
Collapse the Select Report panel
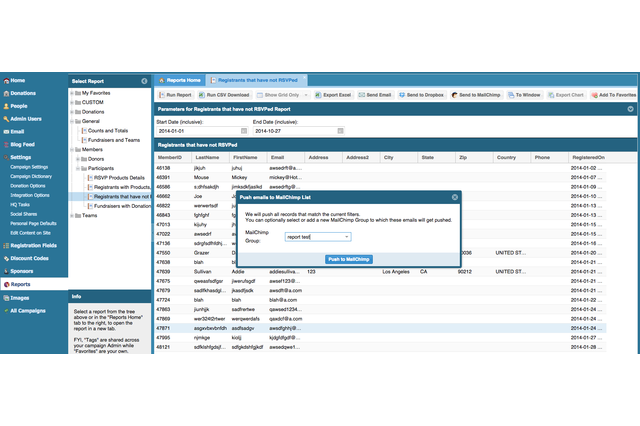point(144,80)
